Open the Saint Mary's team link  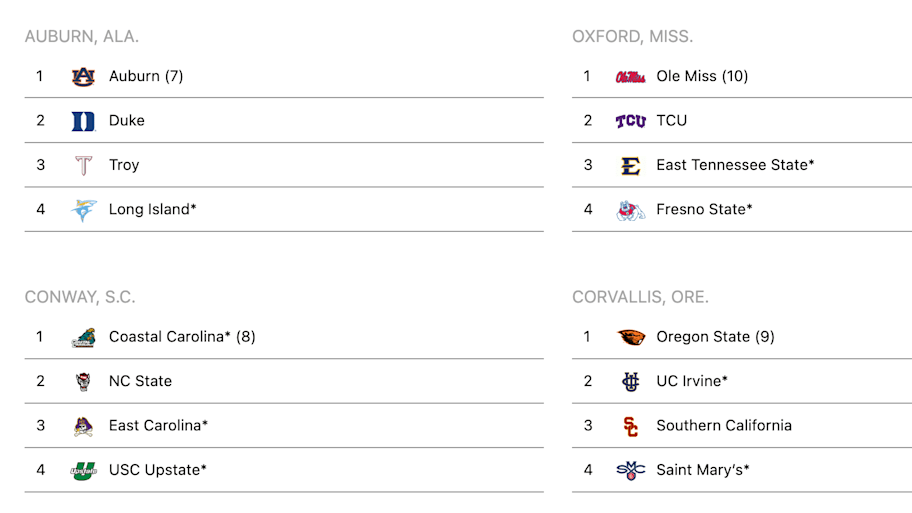703,470
